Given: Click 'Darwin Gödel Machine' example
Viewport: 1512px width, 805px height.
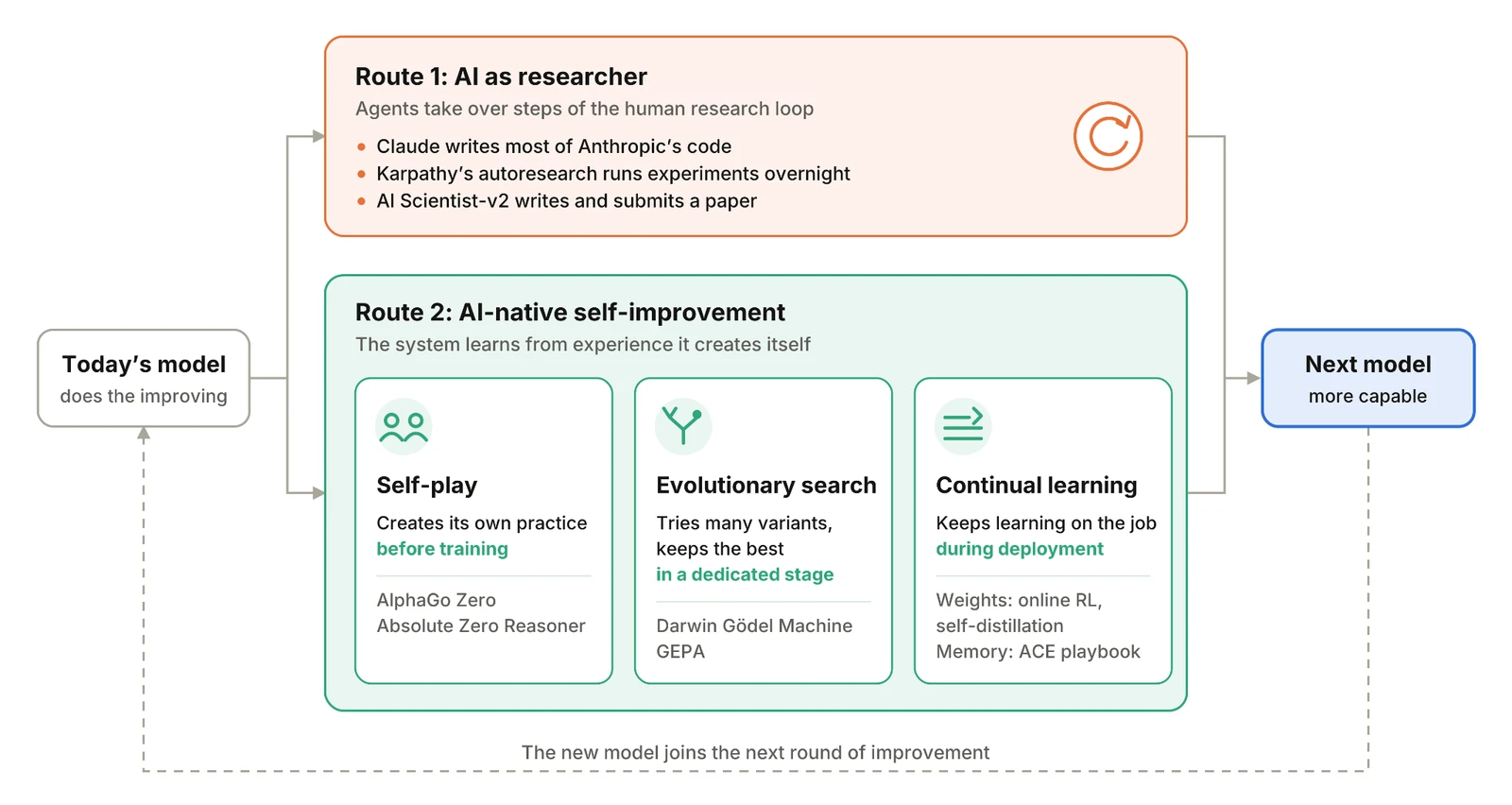Looking at the screenshot, I should coord(754,625).
